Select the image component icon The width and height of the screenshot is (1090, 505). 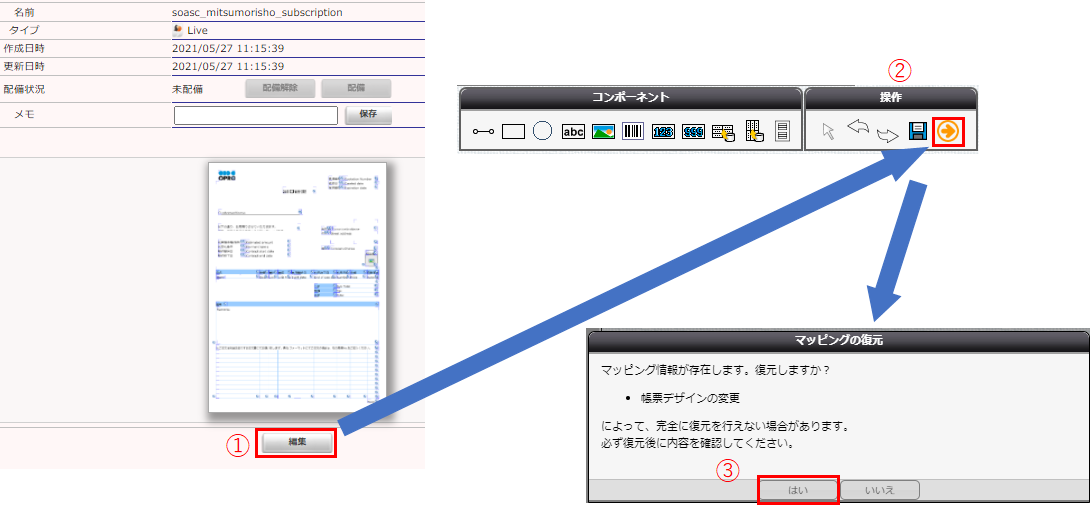pyautogui.click(x=603, y=132)
